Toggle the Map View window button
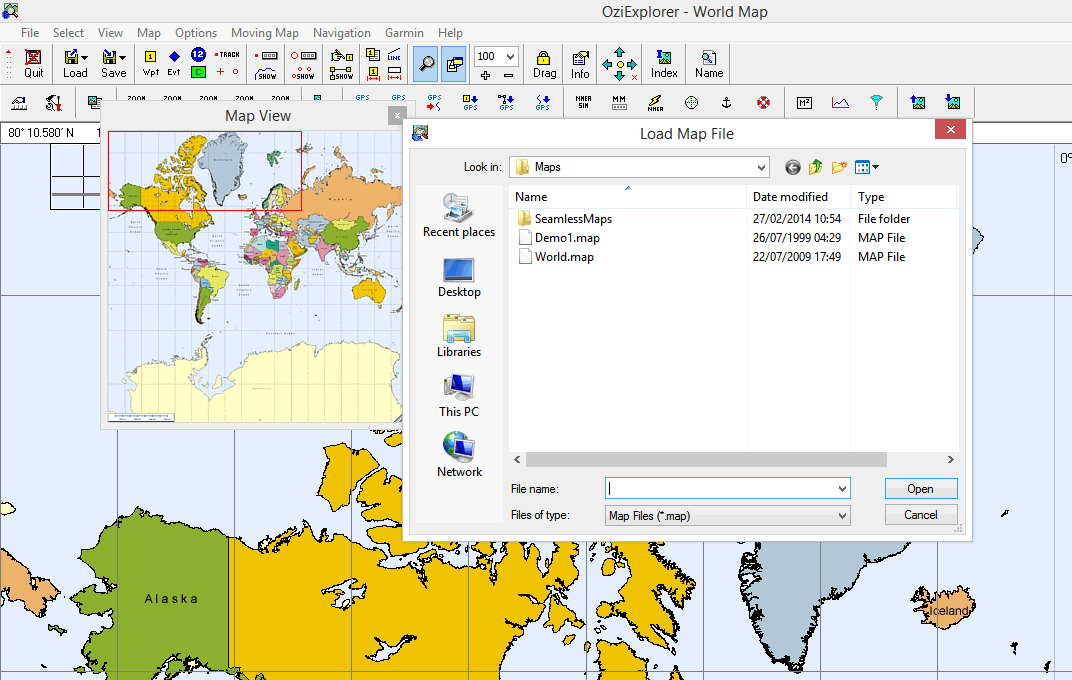Image resolution: width=1072 pixels, height=680 pixels. 454,64
